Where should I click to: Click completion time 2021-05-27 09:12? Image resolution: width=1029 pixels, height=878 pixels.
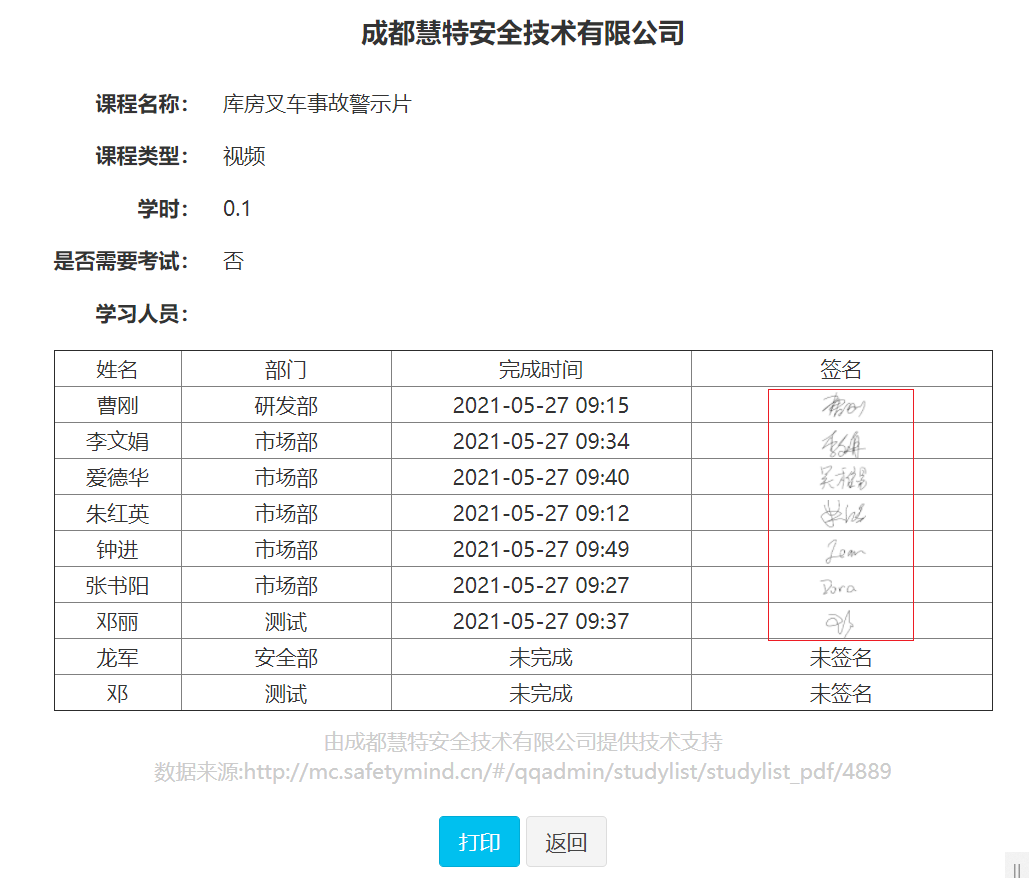(541, 514)
